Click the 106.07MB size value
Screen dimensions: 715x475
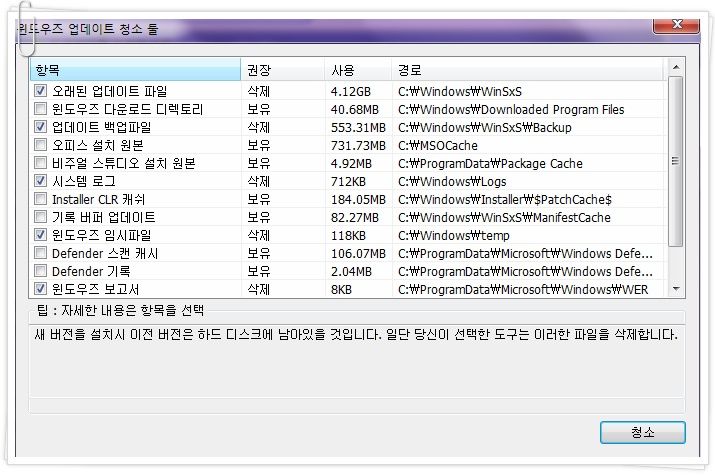pyautogui.click(x=358, y=253)
